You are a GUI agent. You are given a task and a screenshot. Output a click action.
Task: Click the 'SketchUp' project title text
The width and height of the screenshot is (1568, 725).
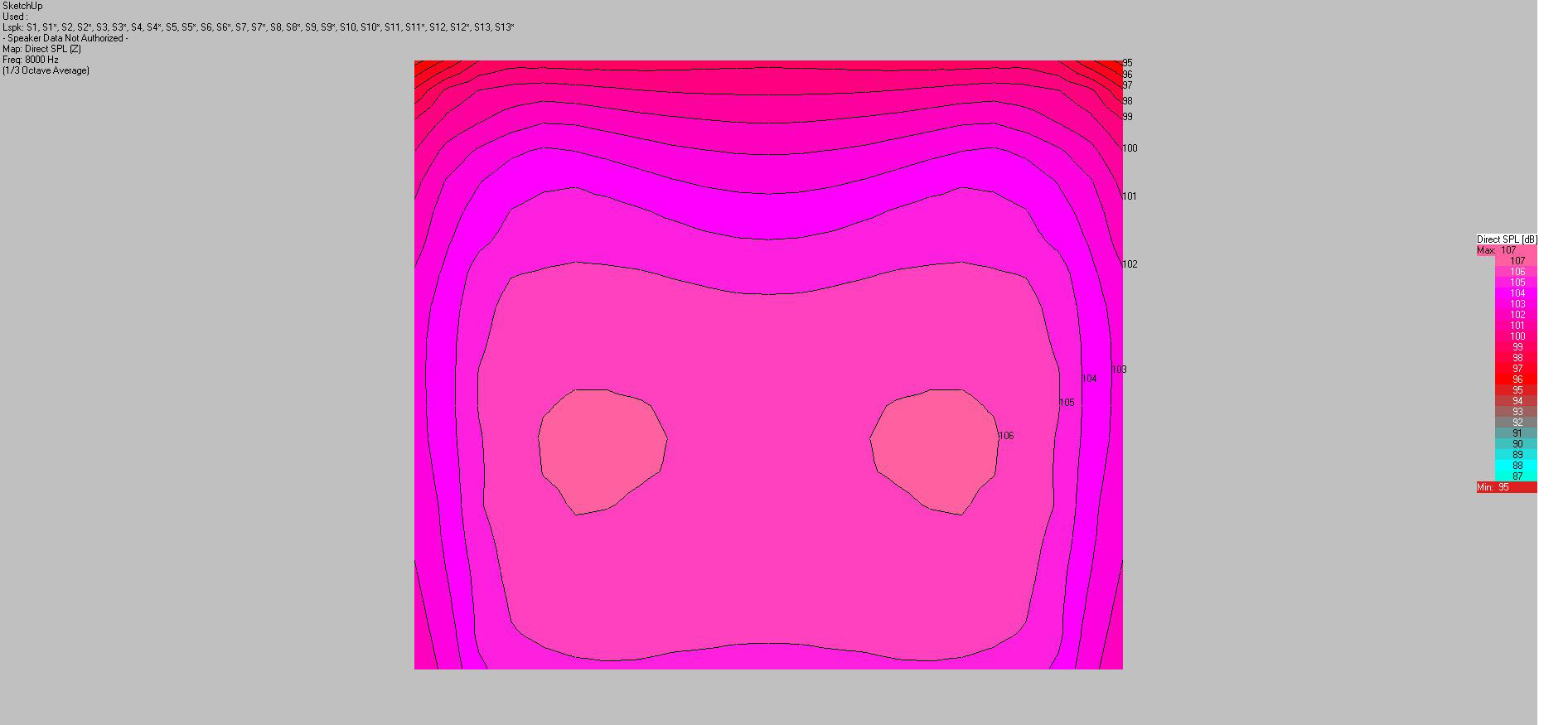[22, 6]
